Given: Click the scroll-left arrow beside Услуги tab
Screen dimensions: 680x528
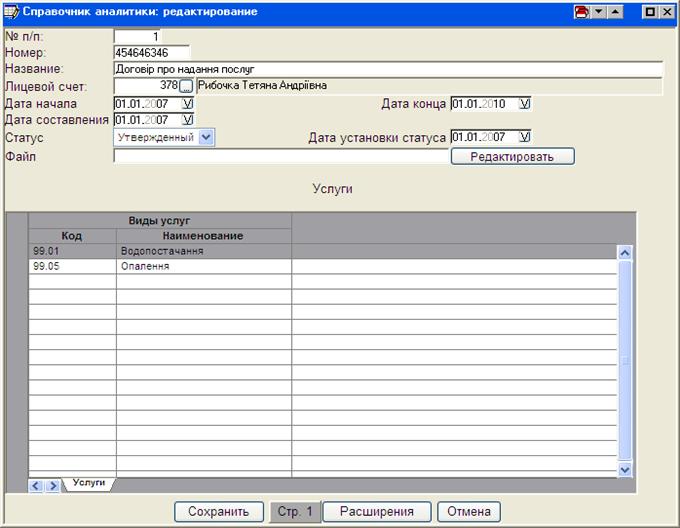Looking at the screenshot, I should (x=36, y=486).
